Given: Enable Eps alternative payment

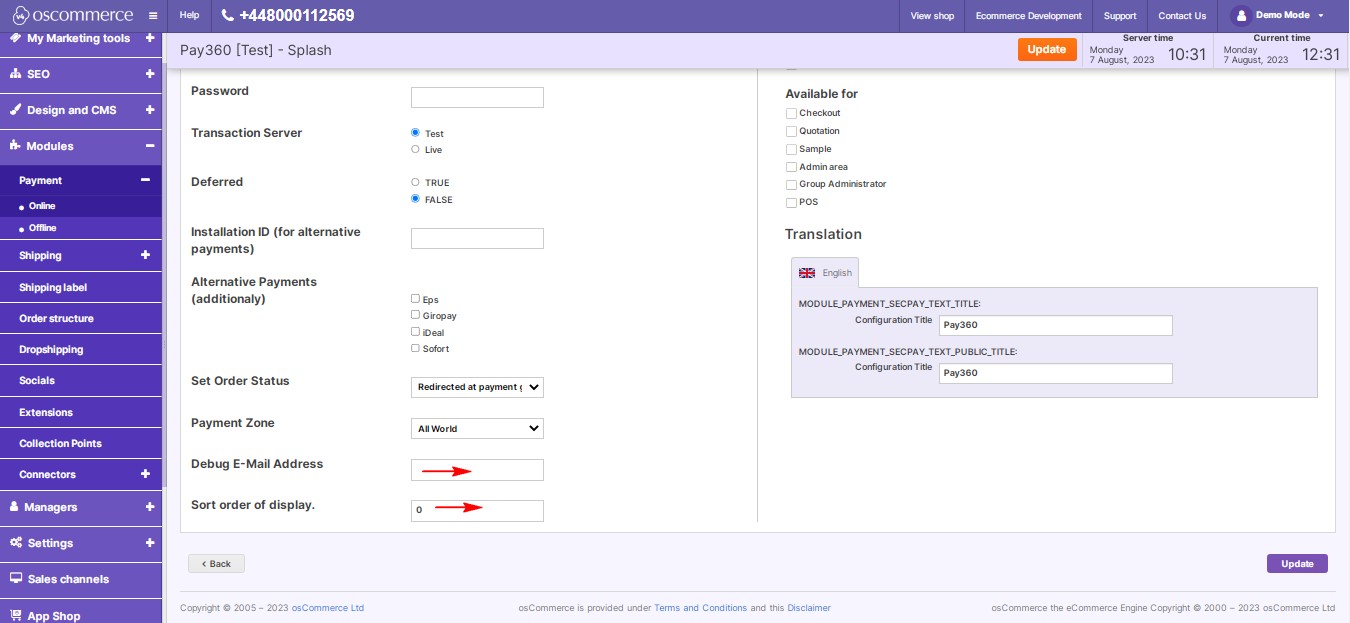Looking at the screenshot, I should point(415,298).
